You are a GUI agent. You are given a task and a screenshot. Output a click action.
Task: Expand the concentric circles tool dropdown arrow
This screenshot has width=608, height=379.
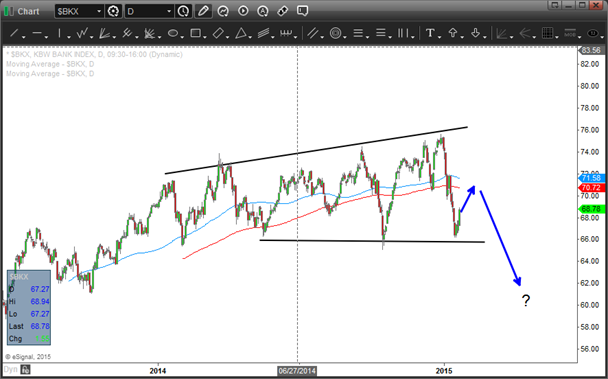pos(345,36)
